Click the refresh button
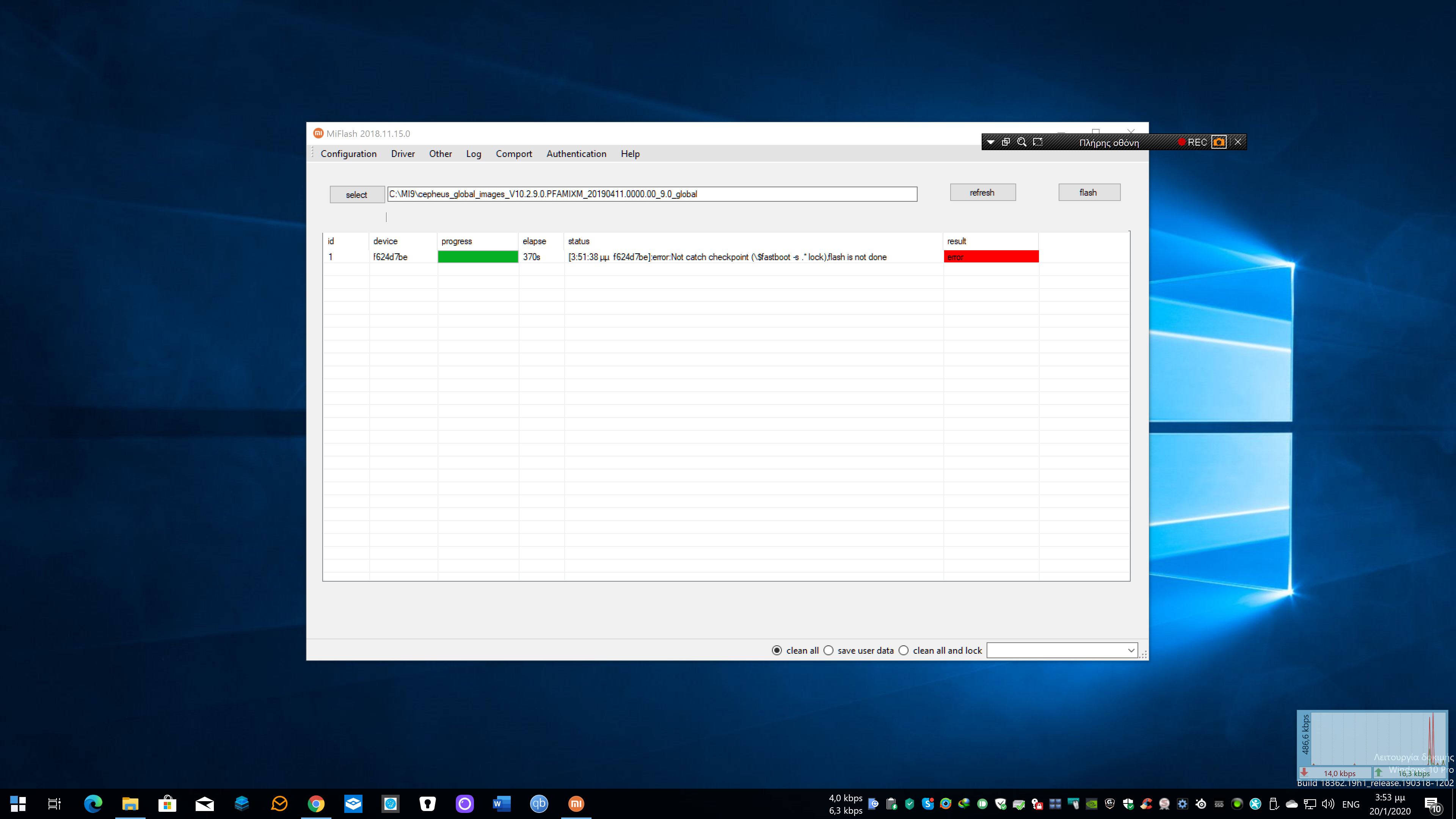Screen dimensions: 1456x819 tap(982, 193)
